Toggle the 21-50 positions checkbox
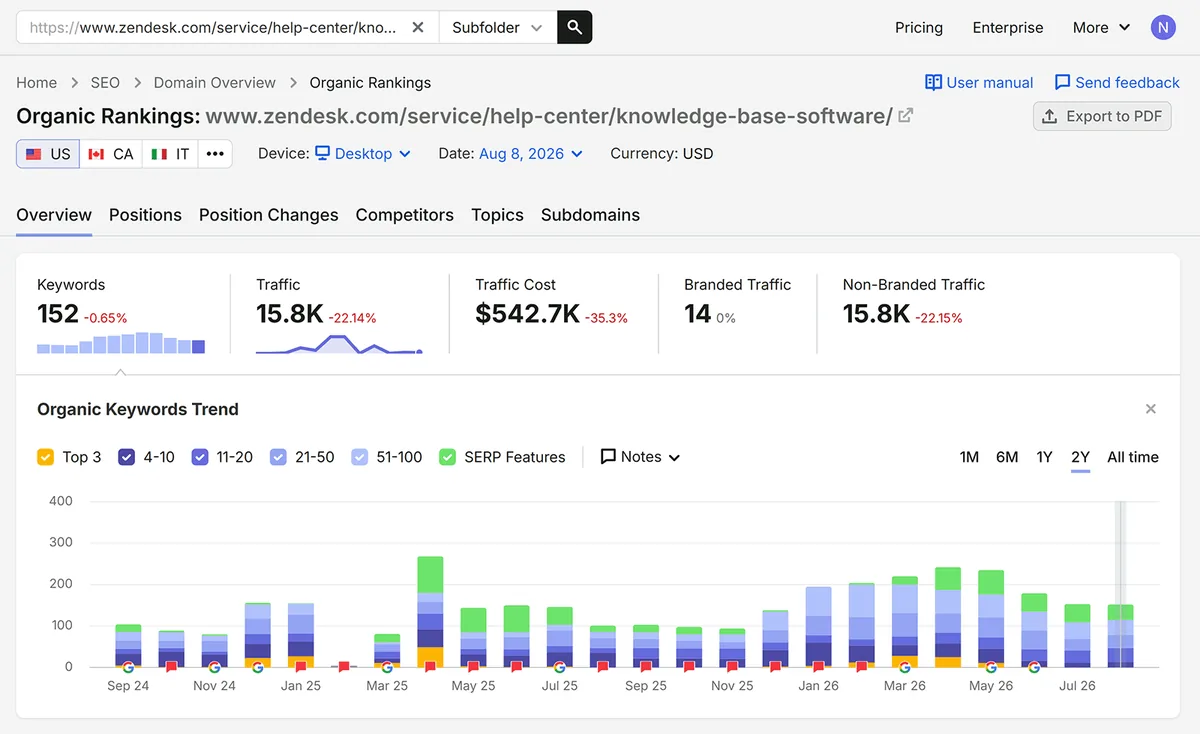Viewport: 1200px width, 734px height. (279, 457)
